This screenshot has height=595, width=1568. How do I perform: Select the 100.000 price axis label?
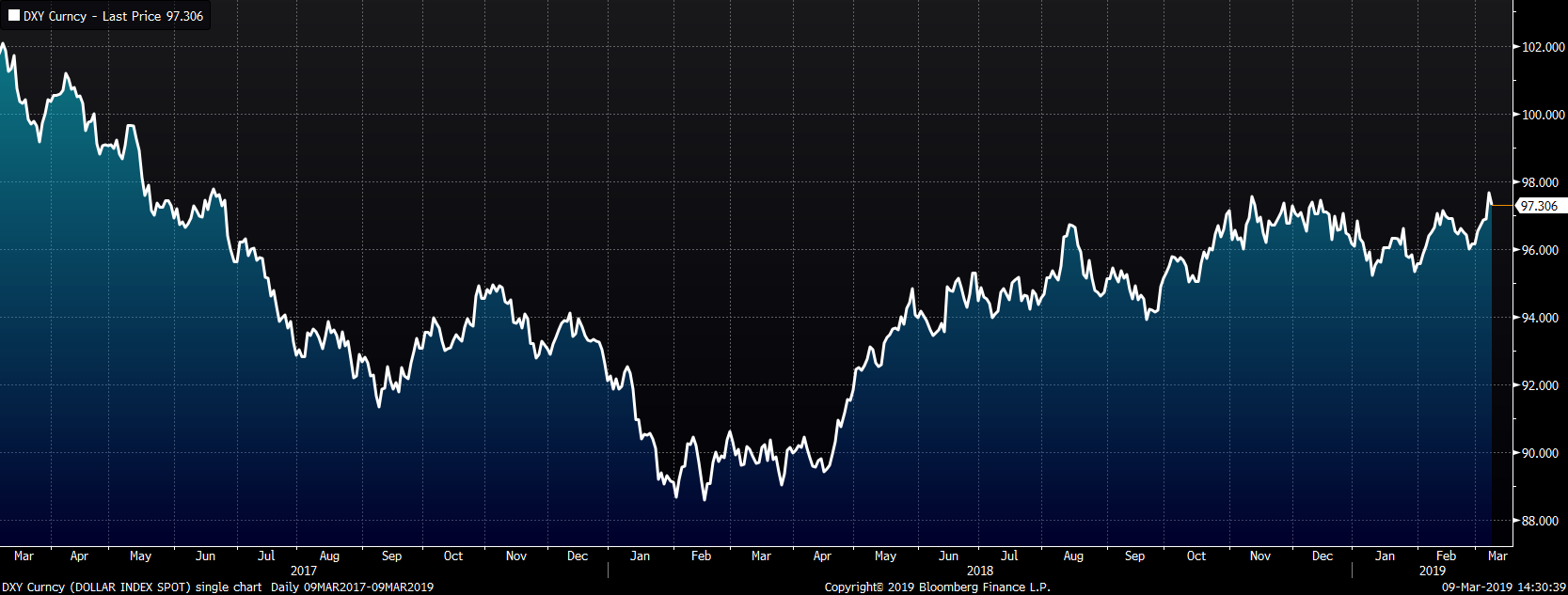tap(1543, 115)
